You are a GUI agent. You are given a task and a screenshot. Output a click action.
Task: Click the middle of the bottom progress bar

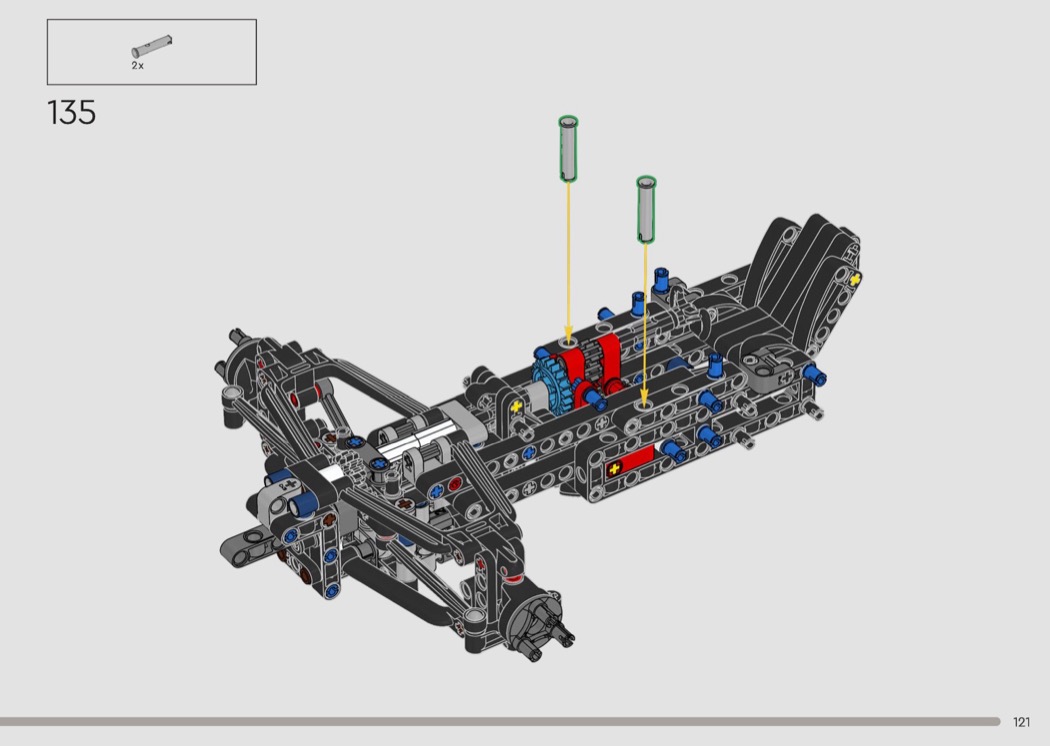(500, 721)
